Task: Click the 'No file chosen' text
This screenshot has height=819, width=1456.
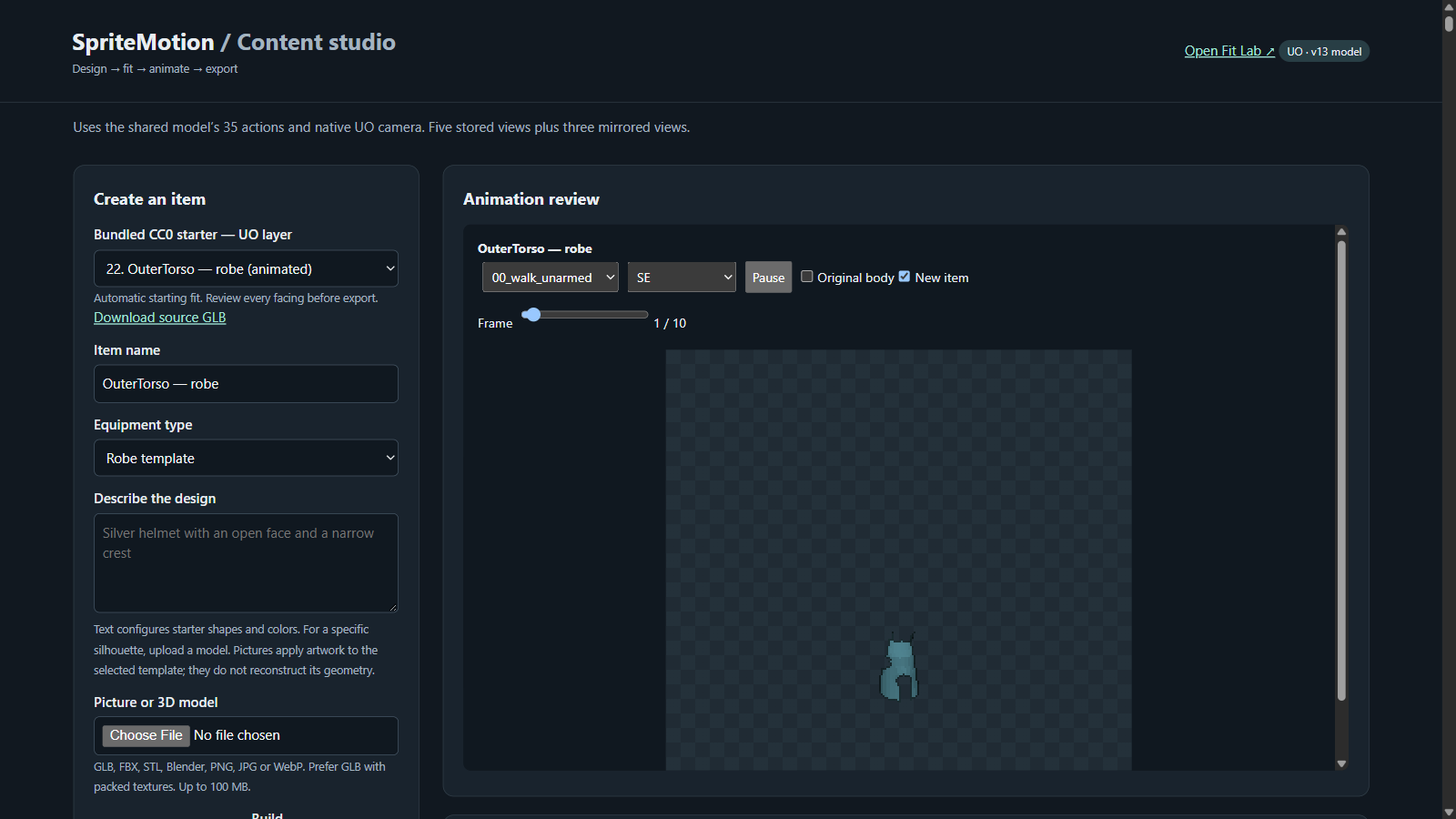Action: (237, 735)
